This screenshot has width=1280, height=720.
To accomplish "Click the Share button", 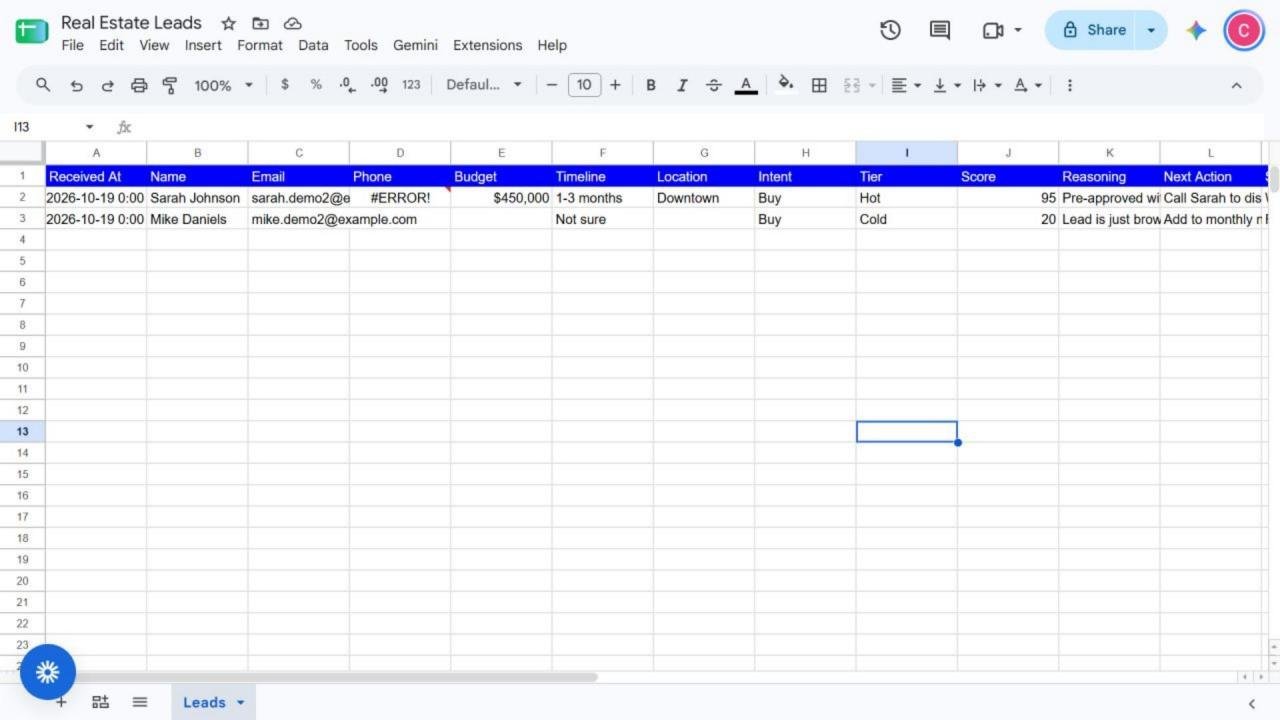I will coord(1093,30).
